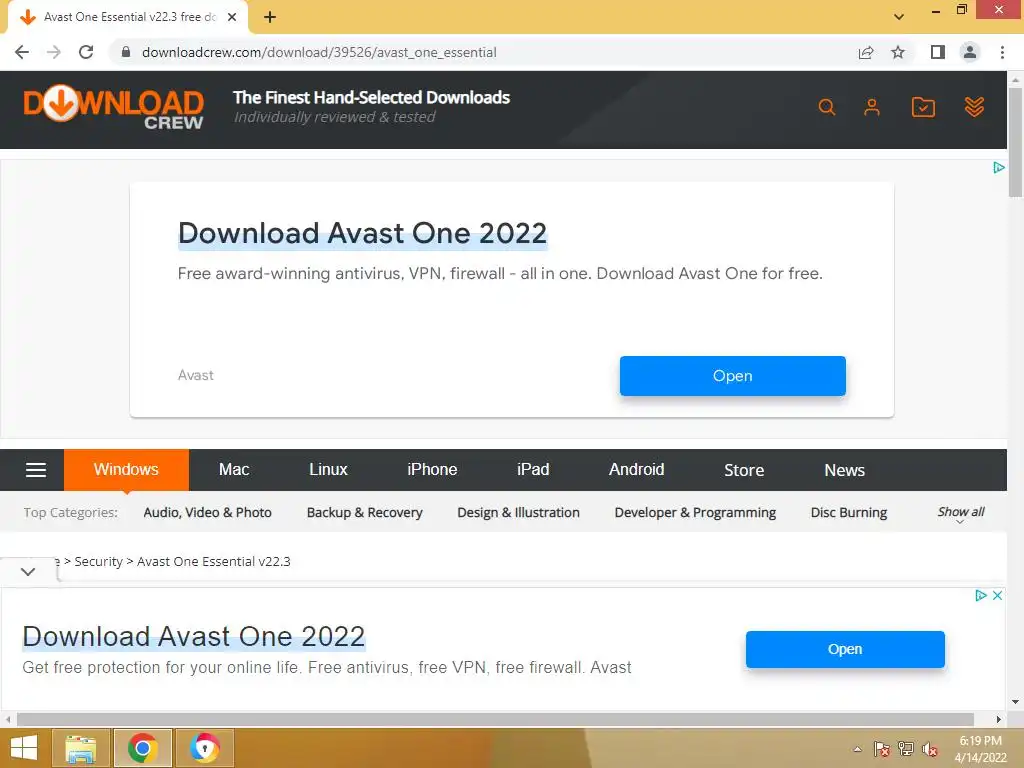Open Developer & Programming category

[x=695, y=513]
